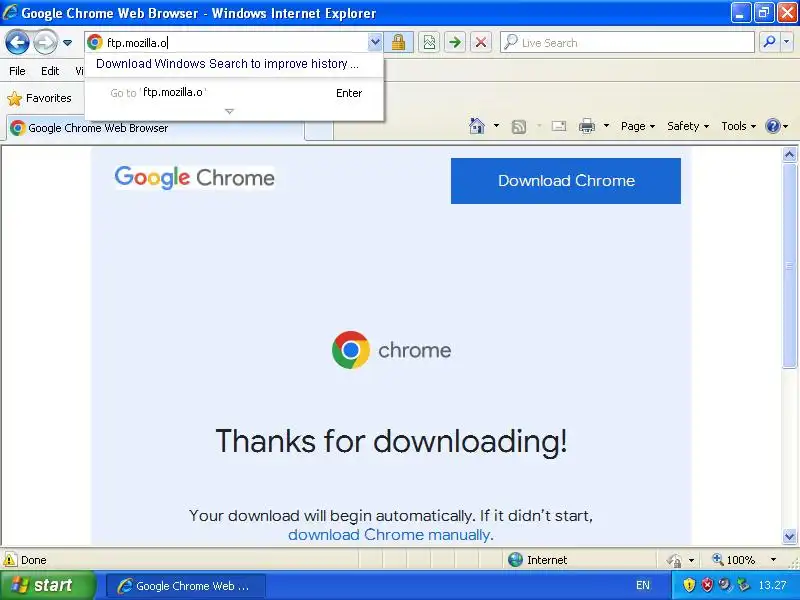This screenshot has height=600, width=800.
Task: Click the Windows Start button
Action: pyautogui.click(x=47, y=585)
